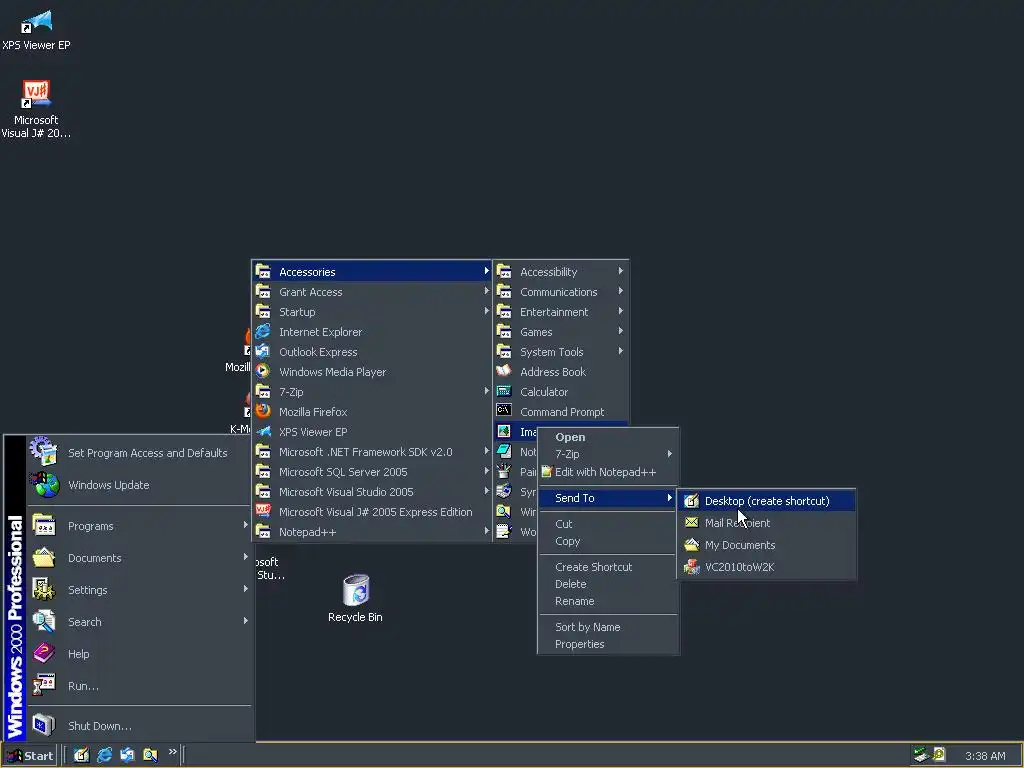Open the Notepad++ folder in Programs menu
Screen dimensions: 1024x768
point(371,532)
